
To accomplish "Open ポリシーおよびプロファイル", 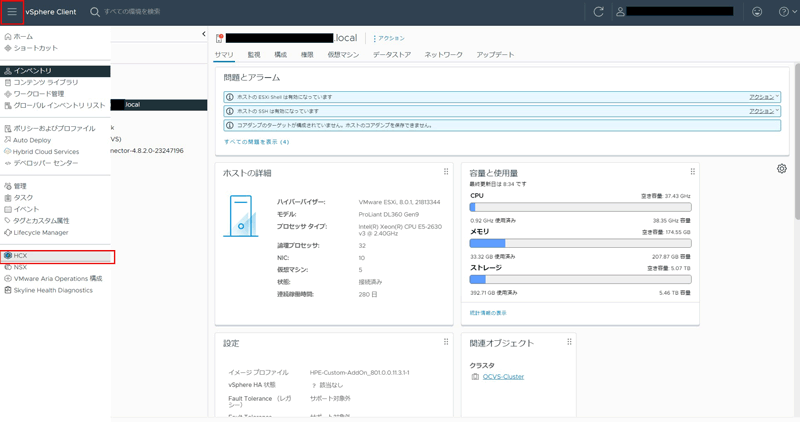I will coord(55,129).
